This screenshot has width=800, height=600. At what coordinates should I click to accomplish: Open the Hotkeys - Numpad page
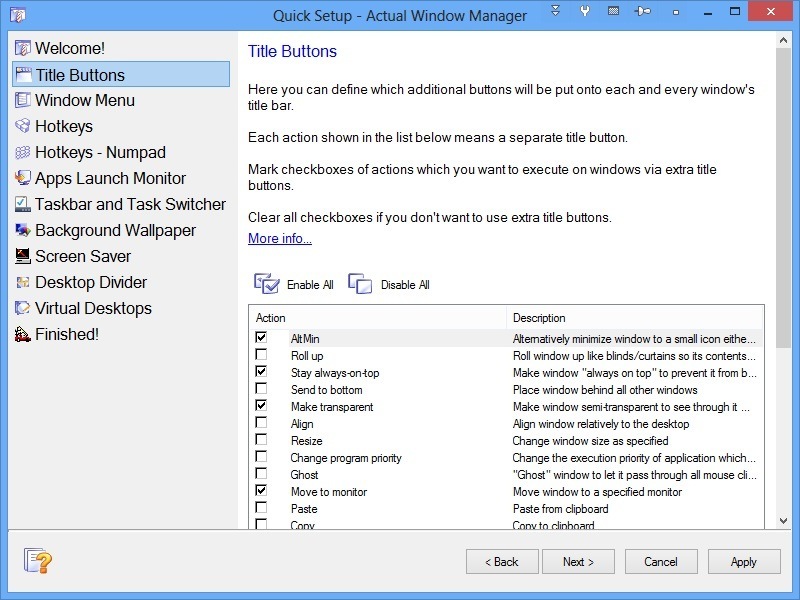[97, 152]
